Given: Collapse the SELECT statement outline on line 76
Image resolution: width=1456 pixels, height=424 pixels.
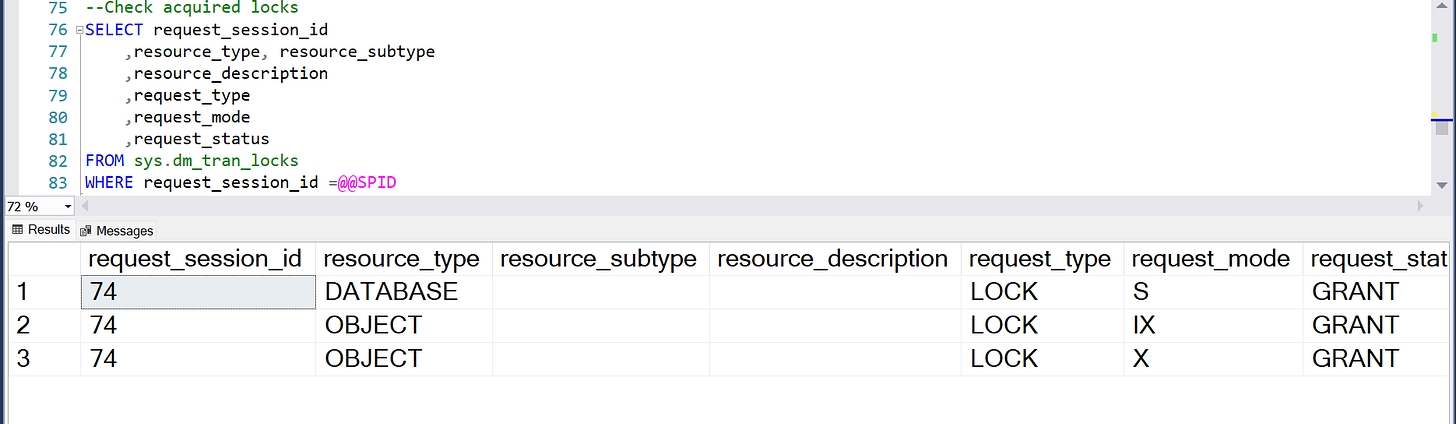Looking at the screenshot, I should [79, 30].
